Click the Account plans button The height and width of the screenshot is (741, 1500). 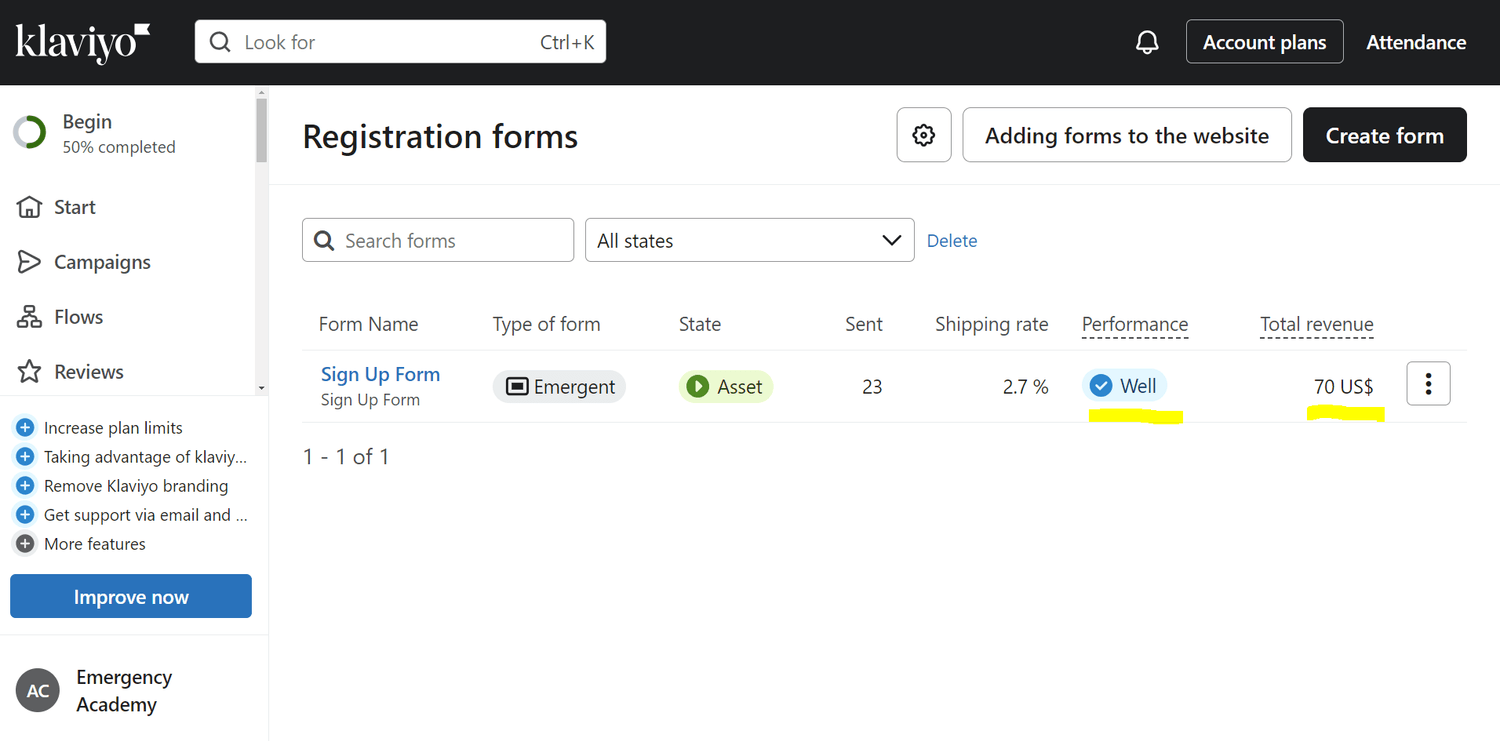coord(1264,42)
